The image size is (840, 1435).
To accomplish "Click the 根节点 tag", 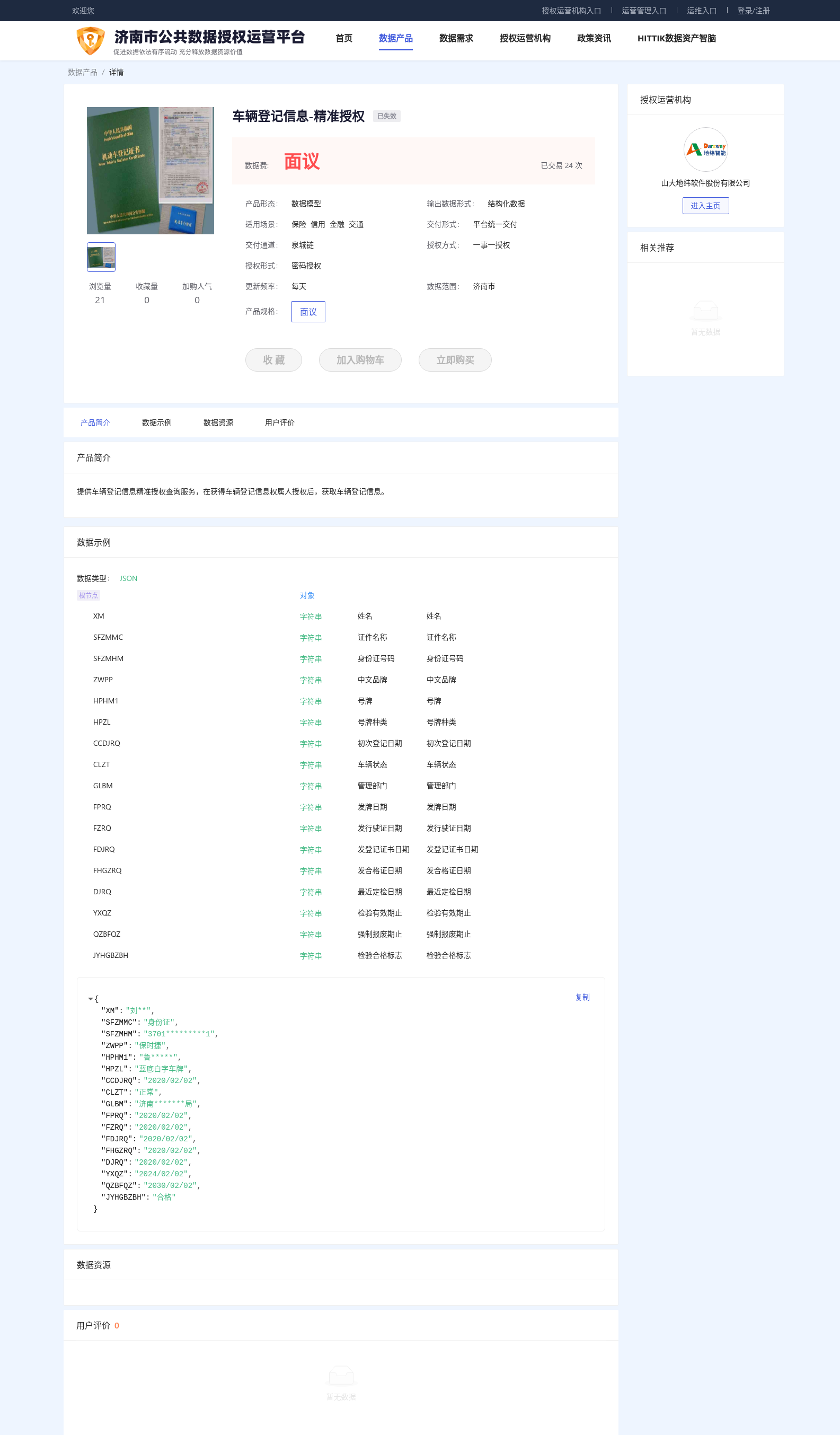I will coord(88,595).
